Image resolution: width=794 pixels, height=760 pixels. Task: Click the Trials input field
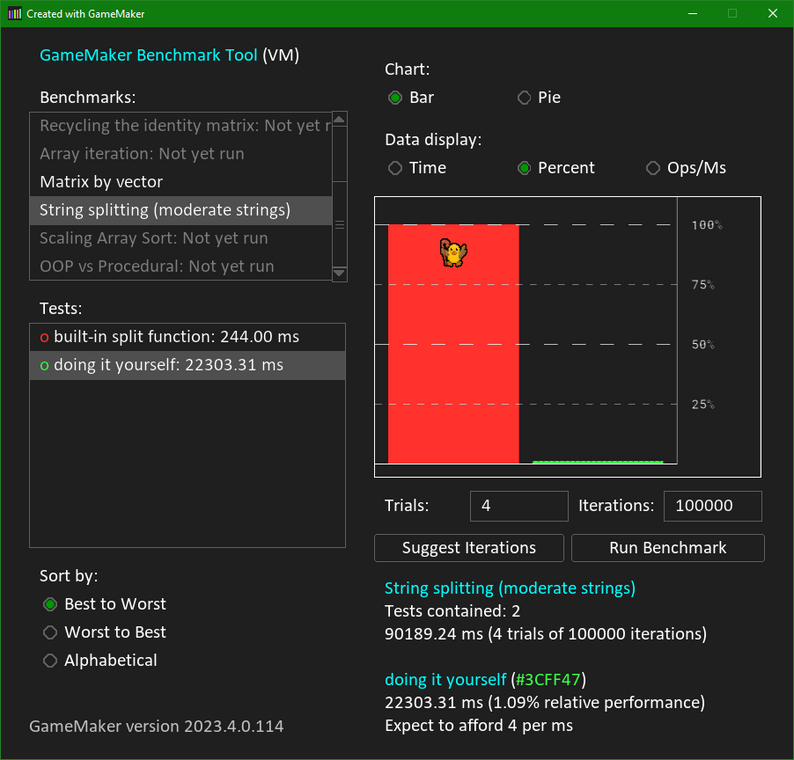pyautogui.click(x=519, y=506)
